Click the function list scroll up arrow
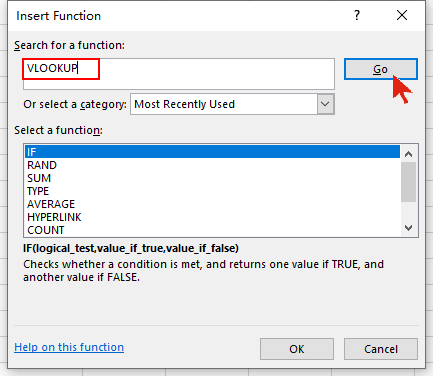Screen dimensions: 433x376 (x=408, y=154)
